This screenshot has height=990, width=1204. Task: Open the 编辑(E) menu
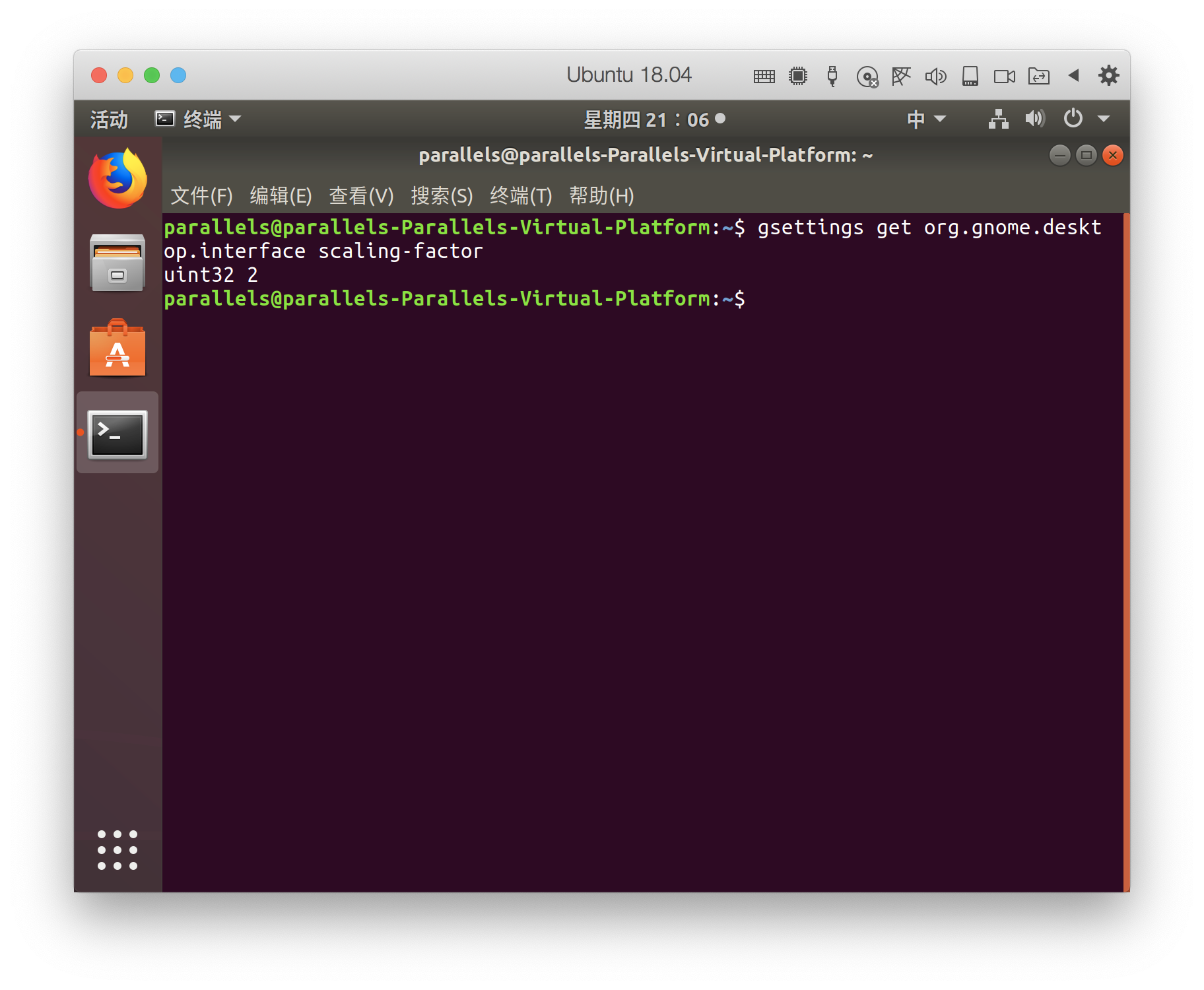(x=281, y=195)
